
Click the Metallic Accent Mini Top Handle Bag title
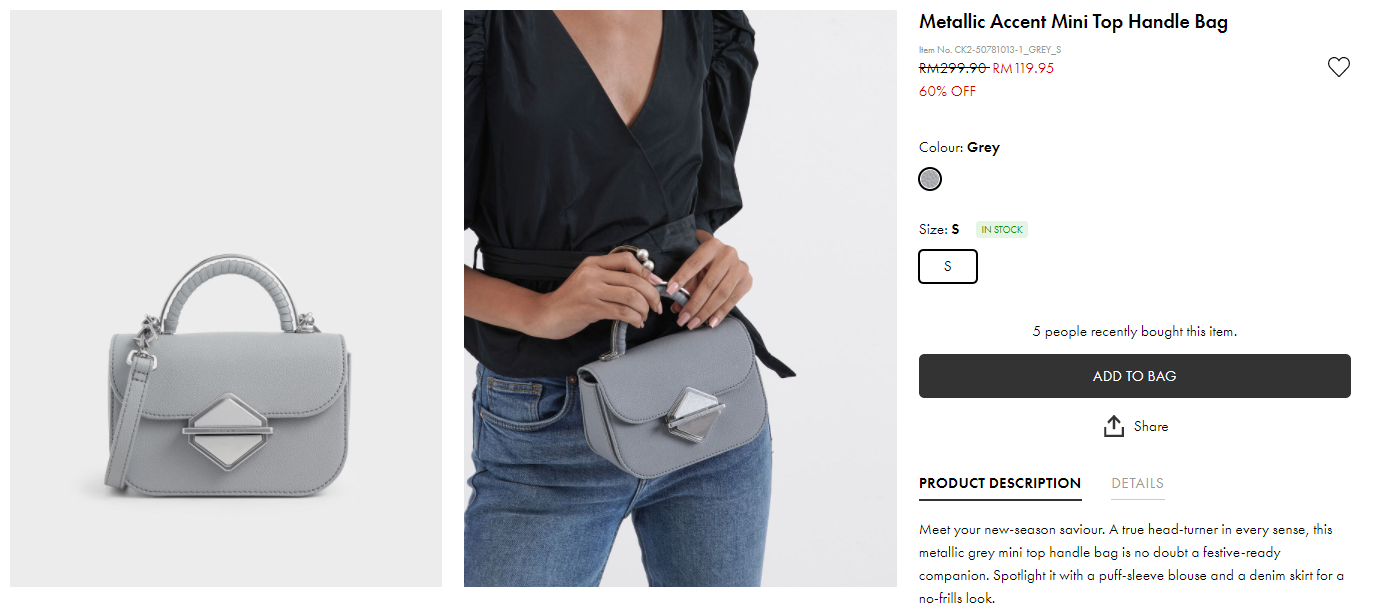1073,22
